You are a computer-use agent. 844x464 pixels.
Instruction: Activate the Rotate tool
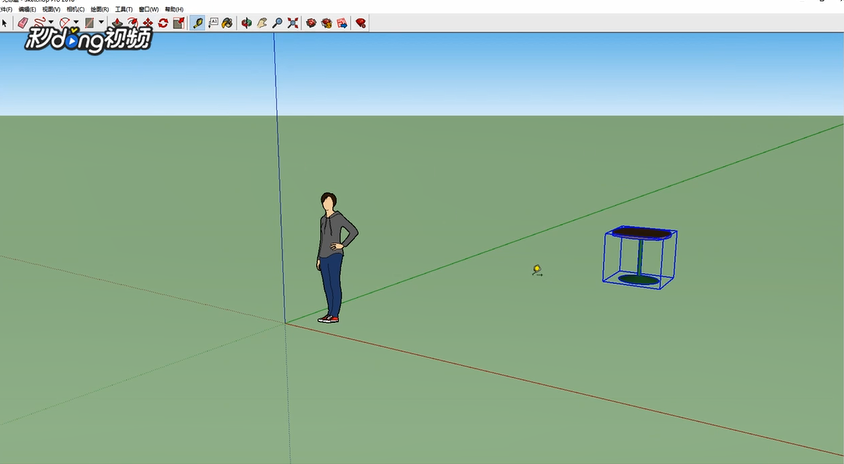[163, 23]
